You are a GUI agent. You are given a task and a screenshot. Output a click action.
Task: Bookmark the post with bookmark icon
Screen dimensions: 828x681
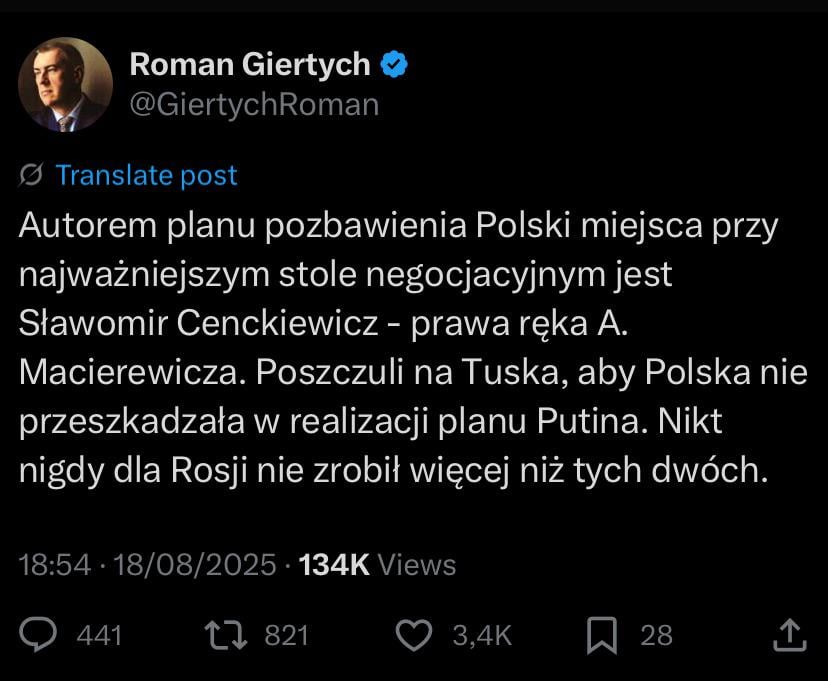coord(602,635)
